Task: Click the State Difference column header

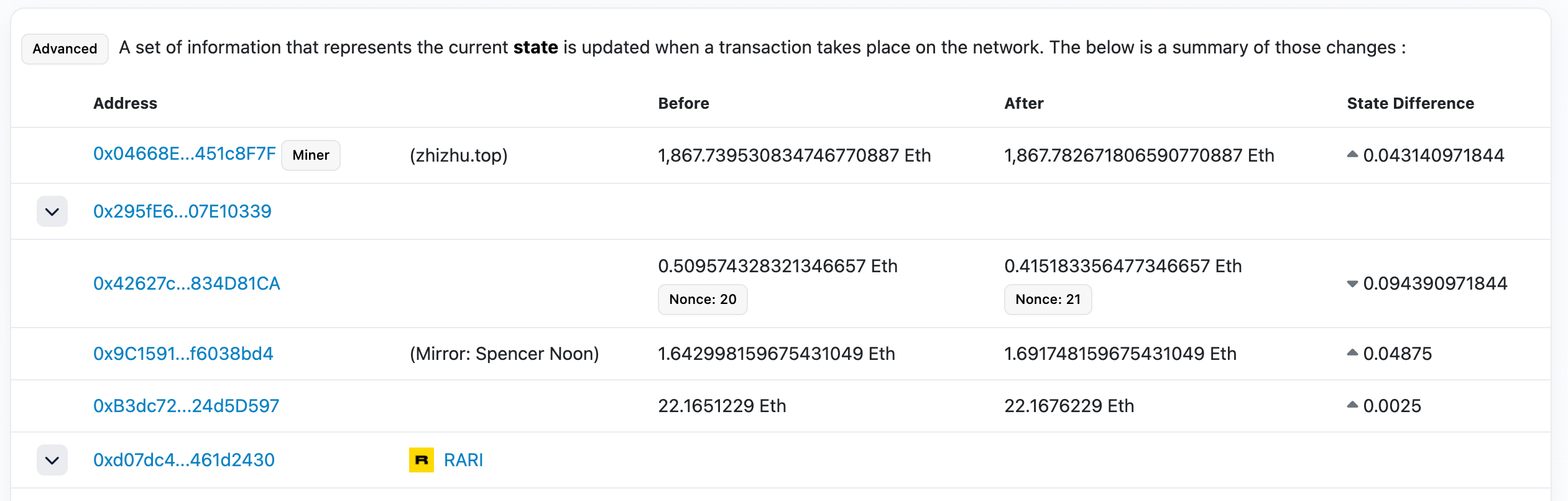Action: point(1410,103)
